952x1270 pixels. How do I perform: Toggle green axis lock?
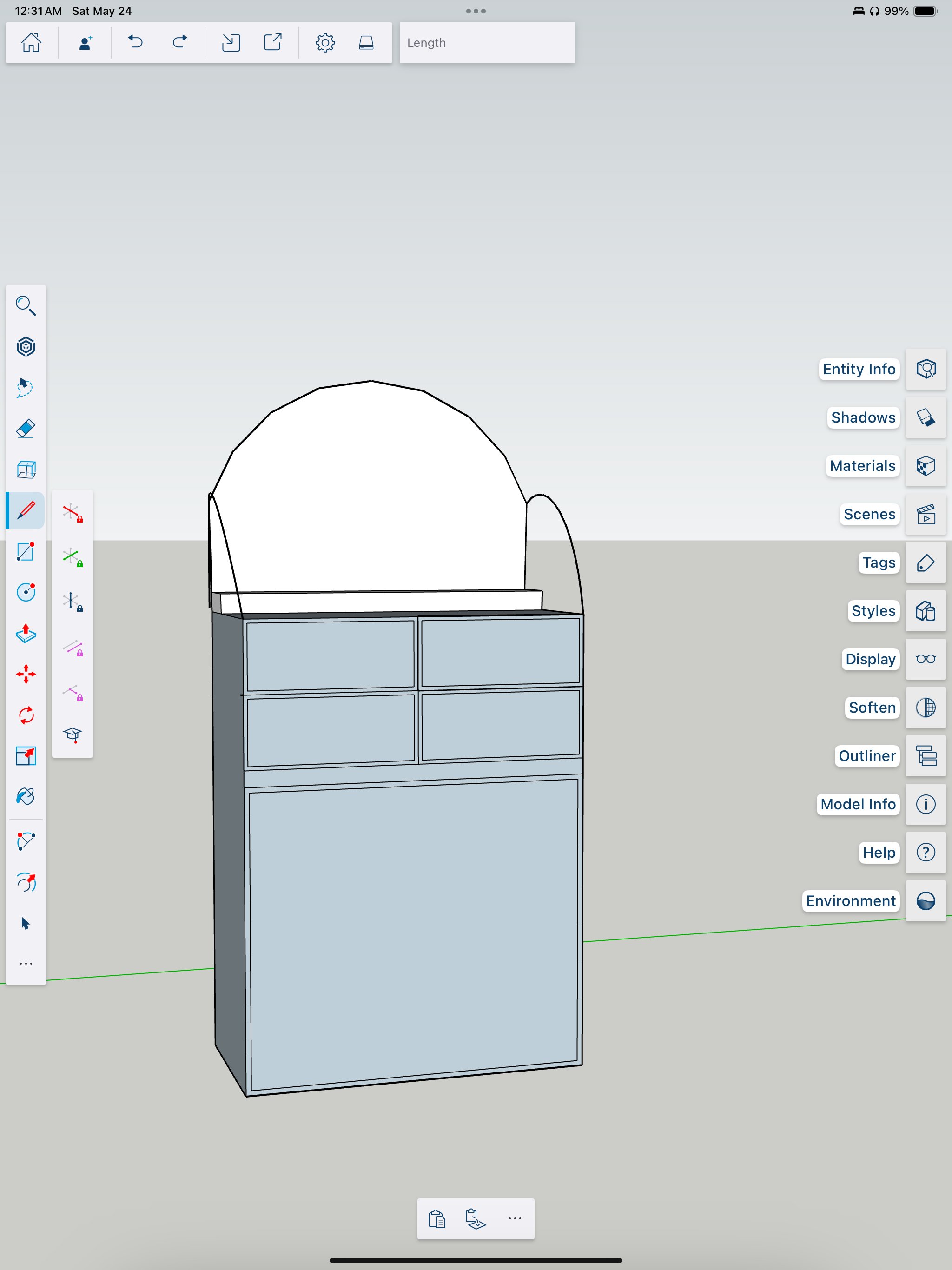click(73, 557)
